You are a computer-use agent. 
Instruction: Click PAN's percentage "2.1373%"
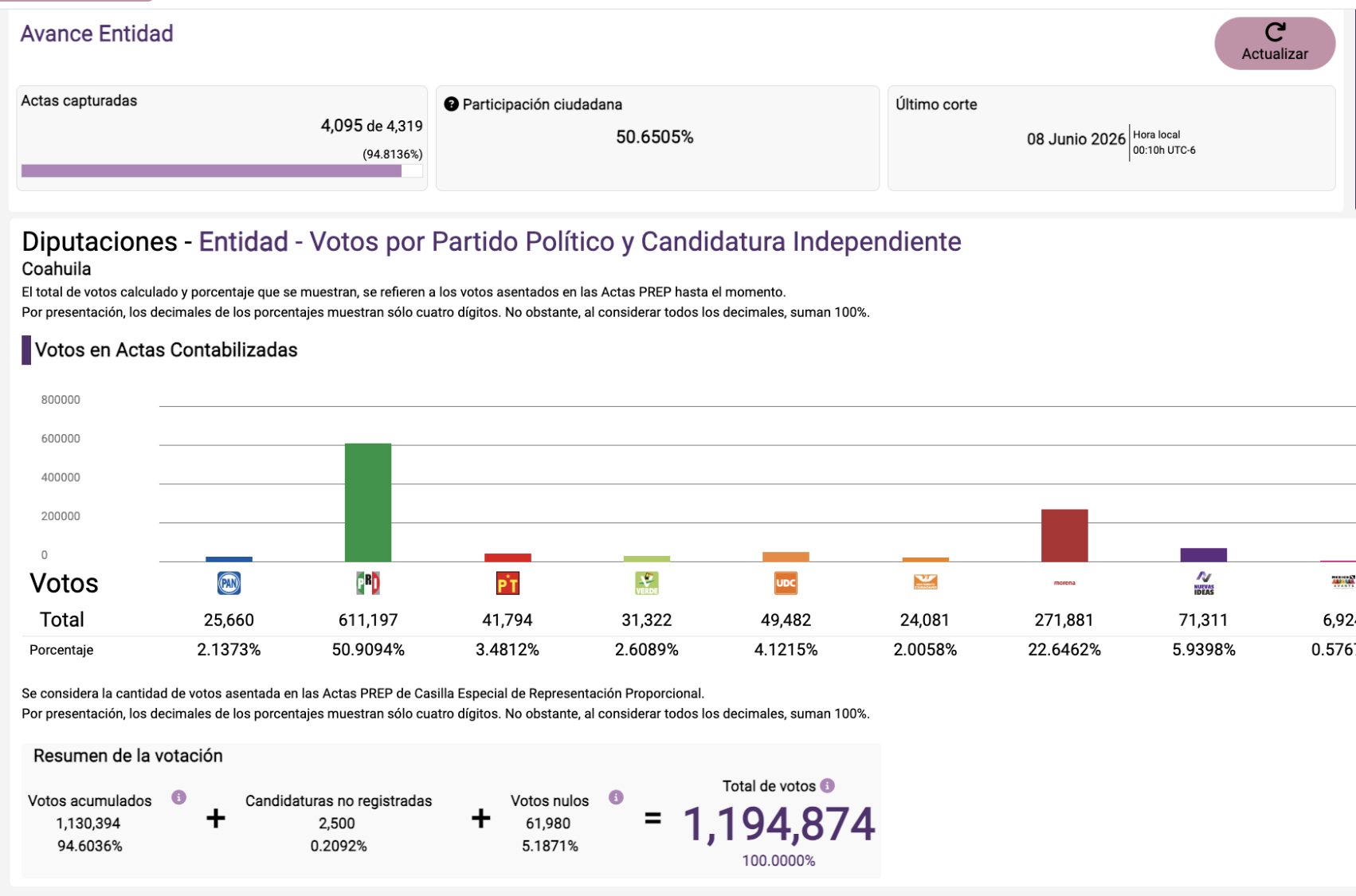tap(229, 650)
